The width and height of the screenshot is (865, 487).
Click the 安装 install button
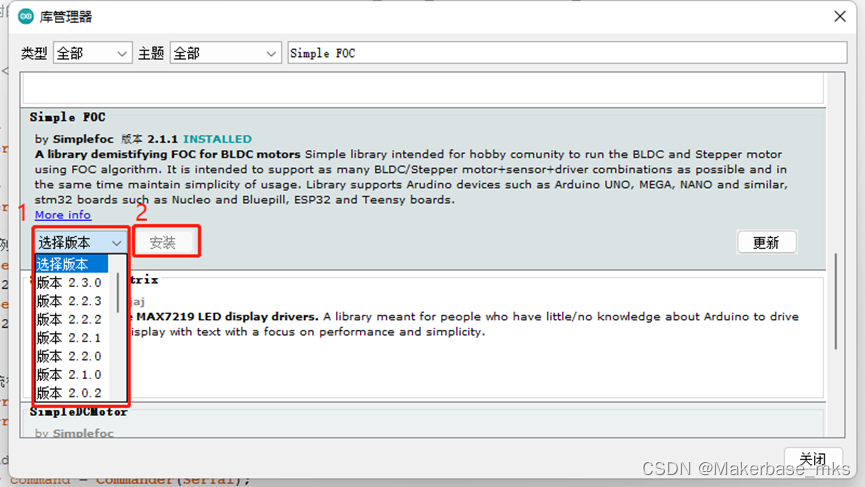pyautogui.click(x=163, y=242)
